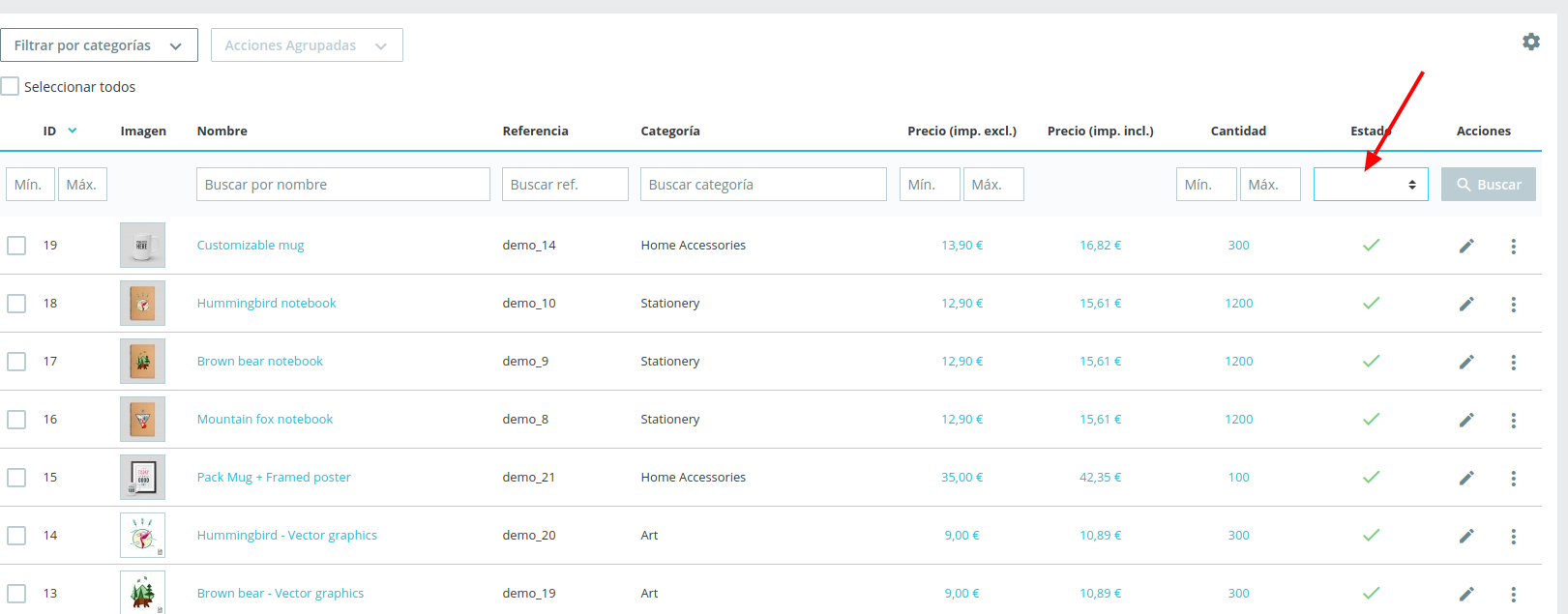Focus the price Máx. filter field
This screenshot has height=614, width=1568.
[993, 185]
